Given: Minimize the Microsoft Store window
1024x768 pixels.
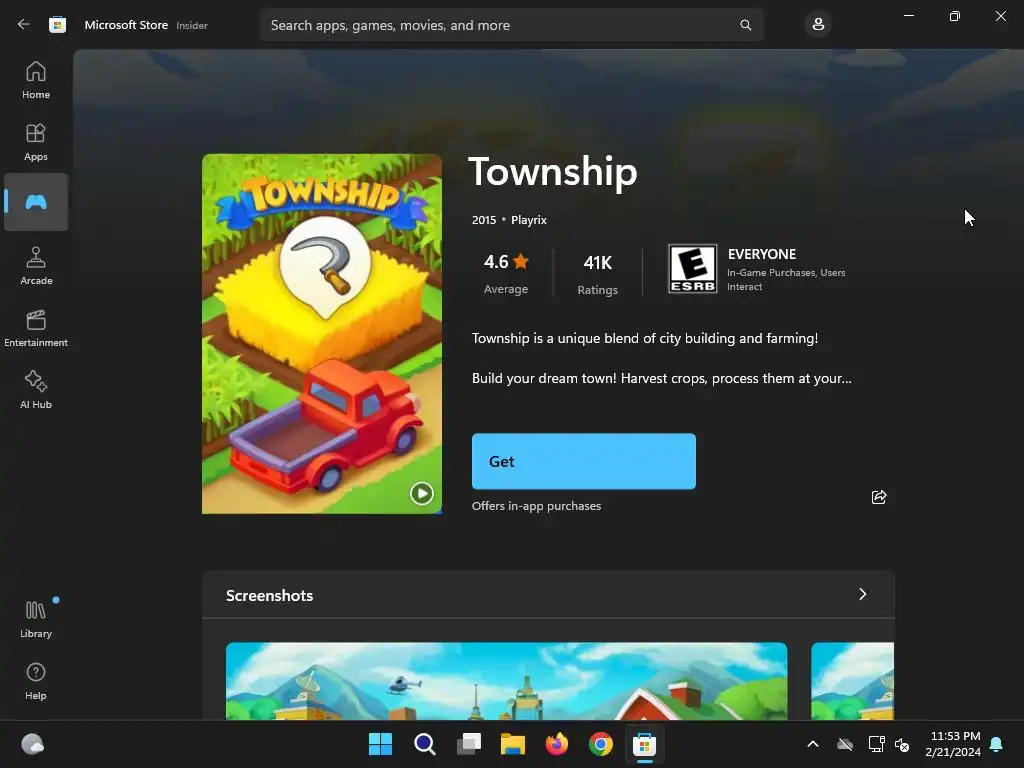Looking at the screenshot, I should (x=908, y=16).
